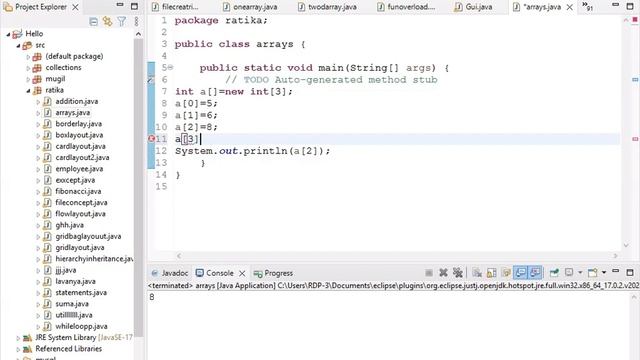The width and height of the screenshot is (640, 360).
Task: Expand the mugil package
Action: point(28,79)
